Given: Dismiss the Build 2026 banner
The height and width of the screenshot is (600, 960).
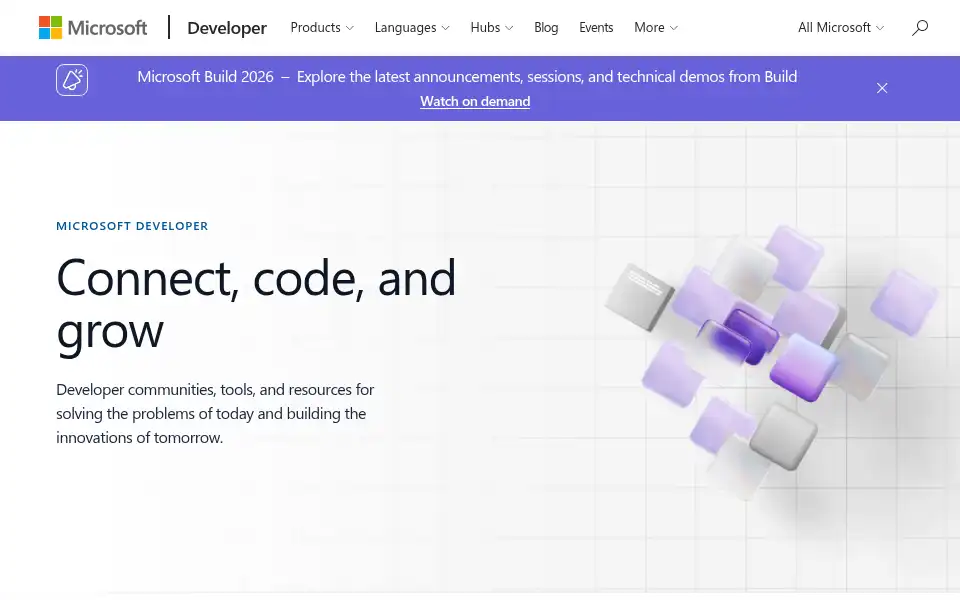Looking at the screenshot, I should click(882, 88).
